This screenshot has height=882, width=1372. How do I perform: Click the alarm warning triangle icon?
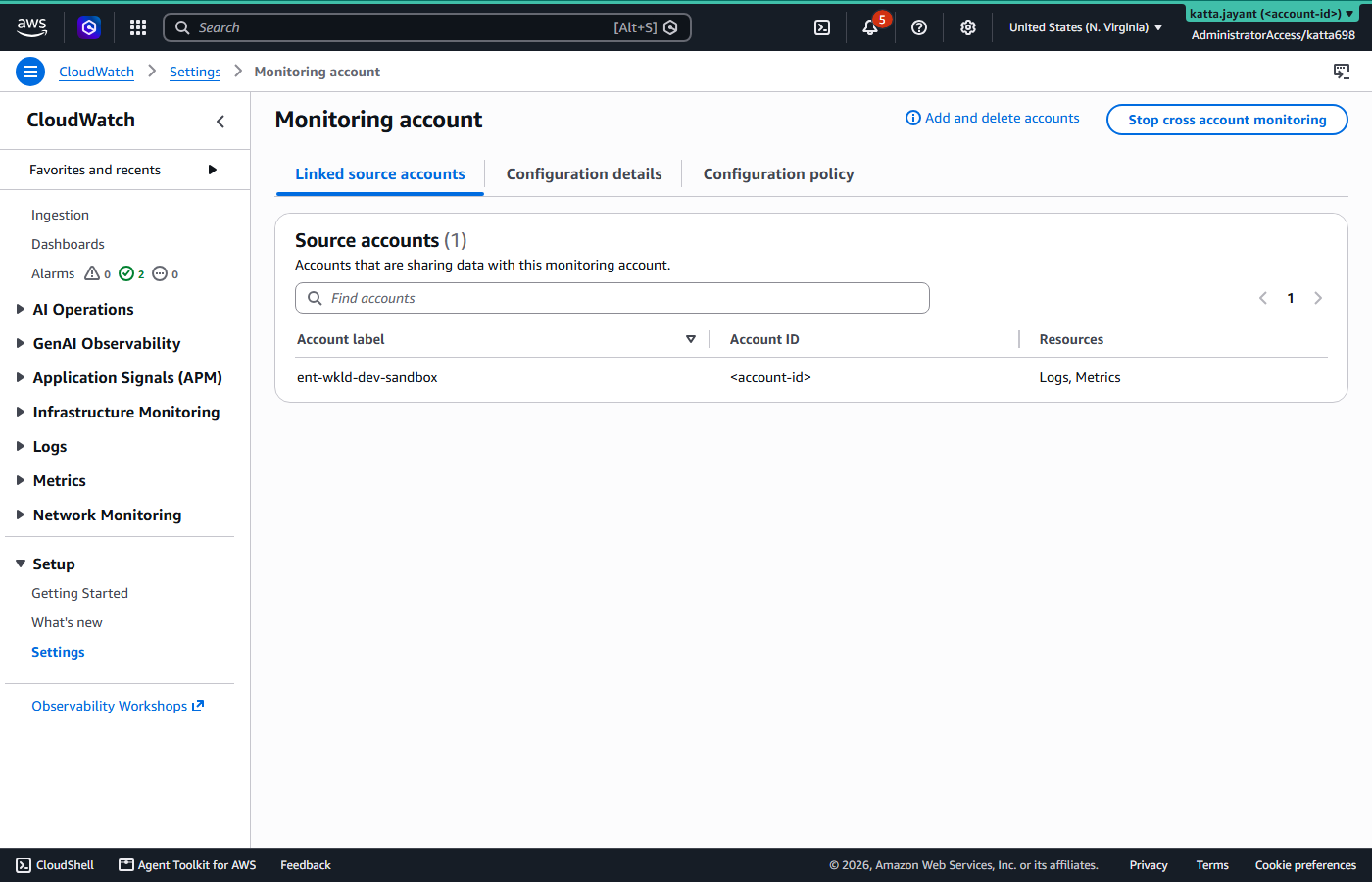92,273
